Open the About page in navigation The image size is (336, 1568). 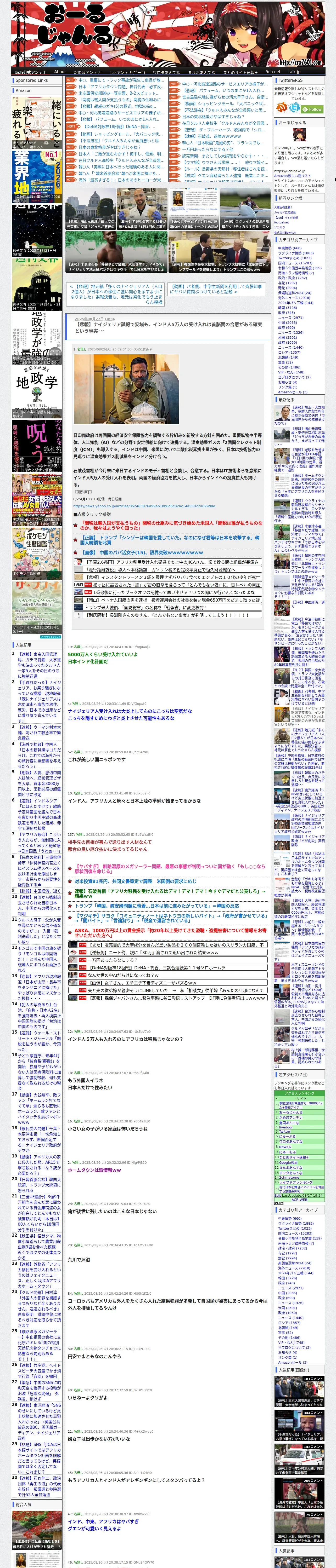click(60, 72)
